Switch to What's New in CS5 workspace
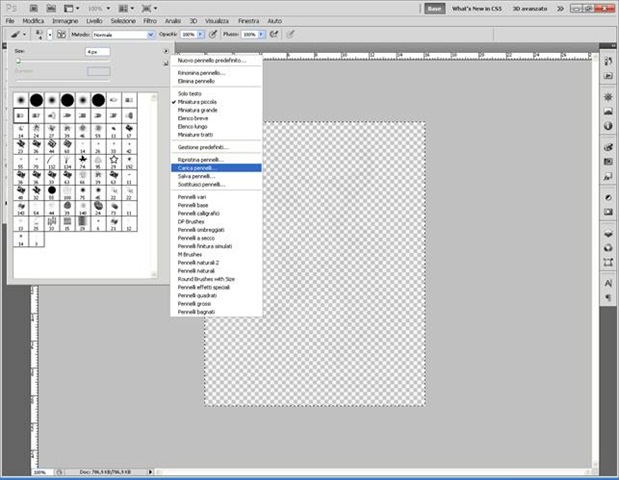This screenshot has width=619, height=480. [476, 8]
